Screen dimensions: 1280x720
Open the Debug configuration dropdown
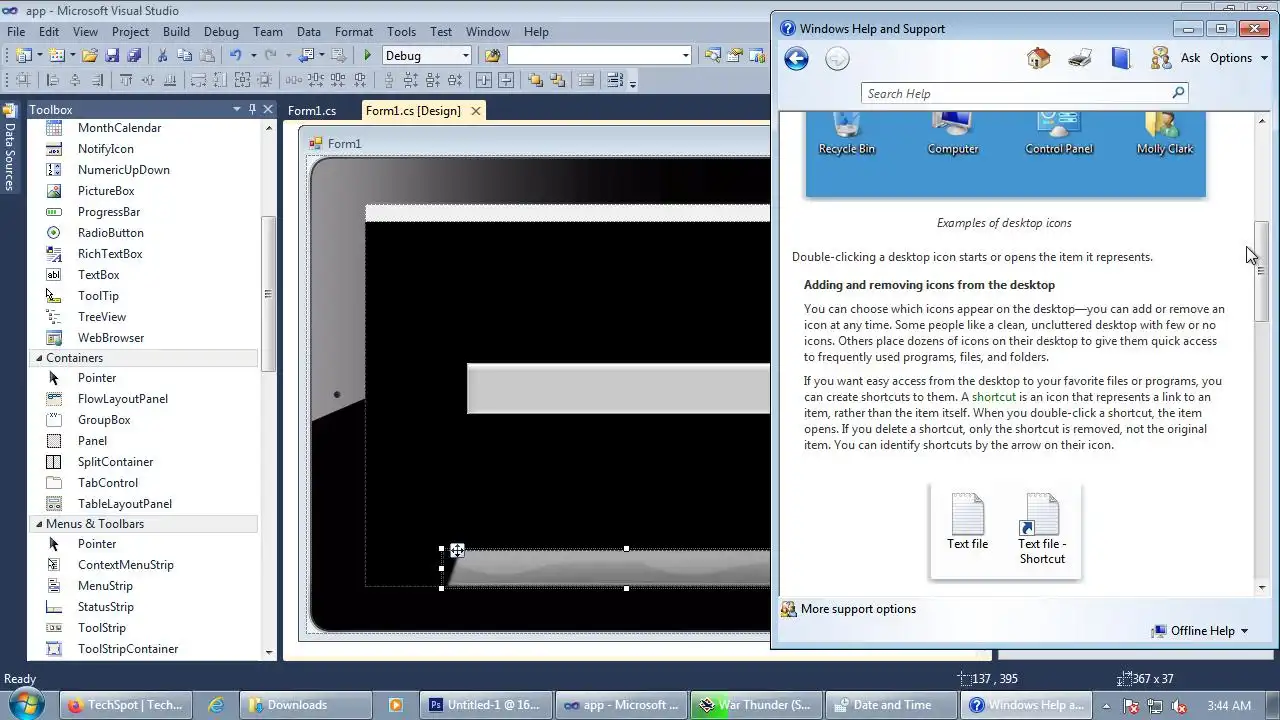pos(465,56)
